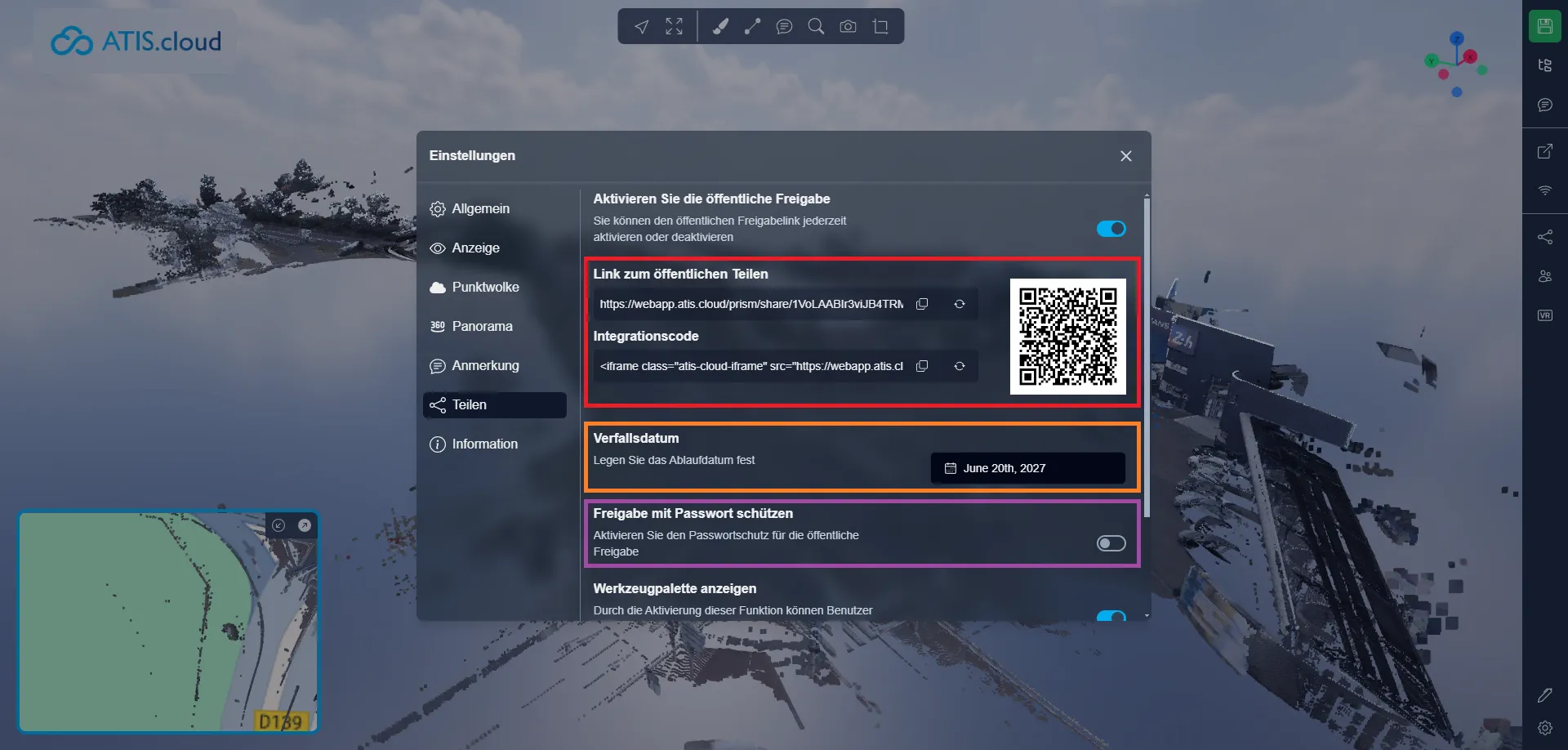Disable the öffentliche Freigabe toggle
Image resolution: width=1568 pixels, height=750 pixels.
pos(1111,229)
